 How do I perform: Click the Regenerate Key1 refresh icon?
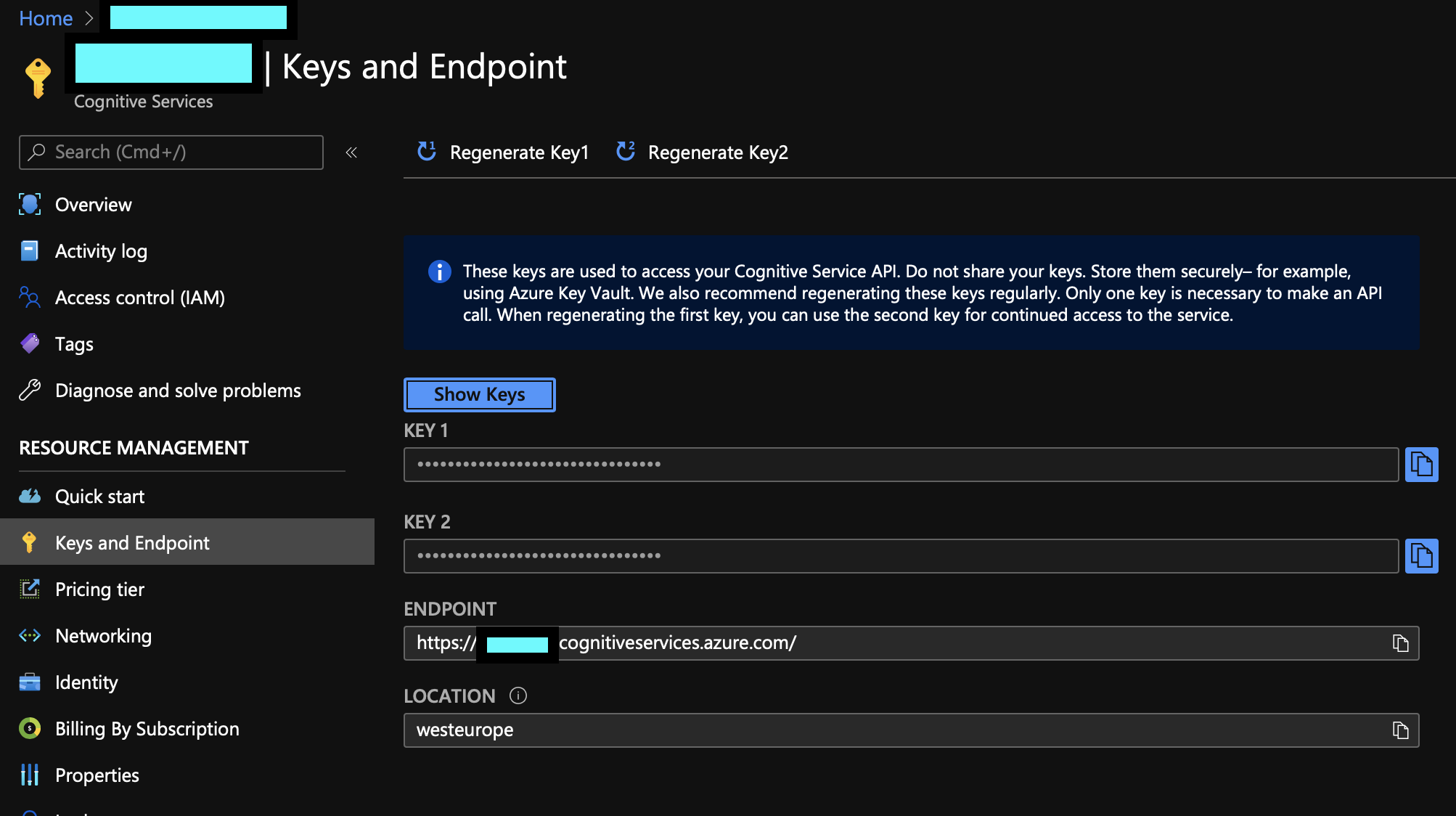(427, 151)
